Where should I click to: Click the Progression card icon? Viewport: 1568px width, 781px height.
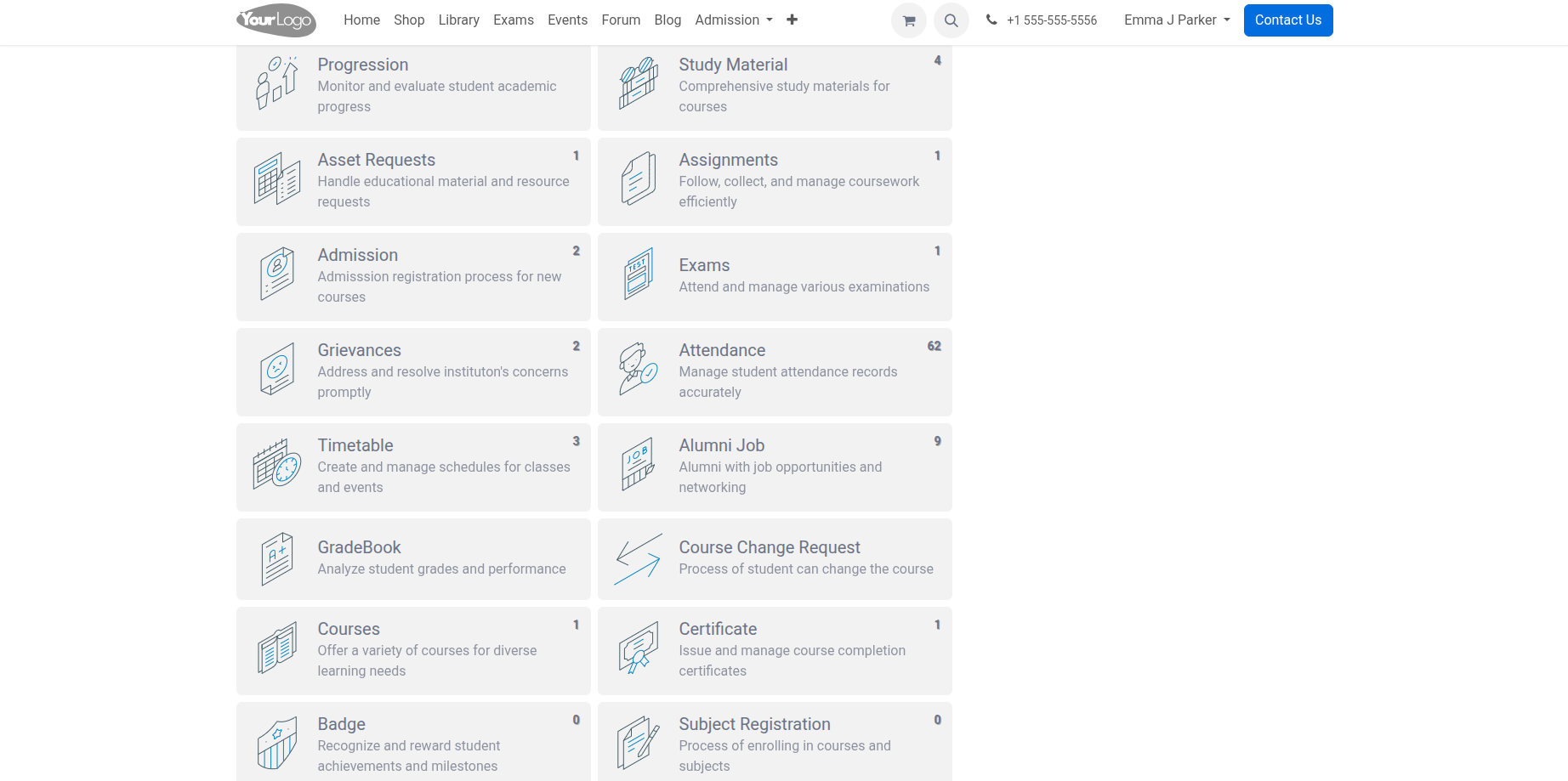pos(277,83)
